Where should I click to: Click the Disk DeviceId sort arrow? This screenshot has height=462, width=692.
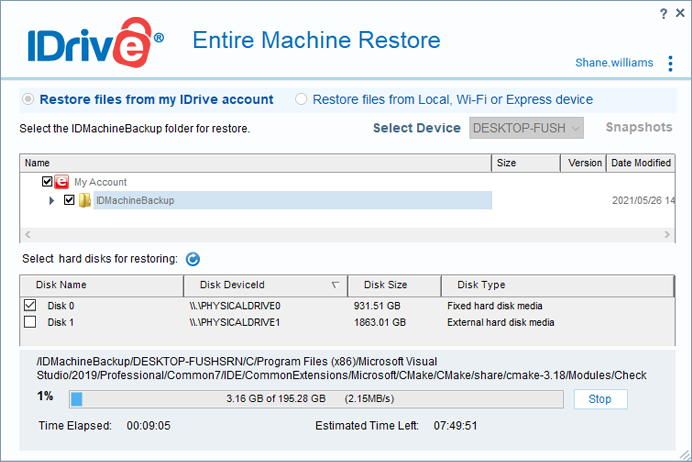[335, 285]
